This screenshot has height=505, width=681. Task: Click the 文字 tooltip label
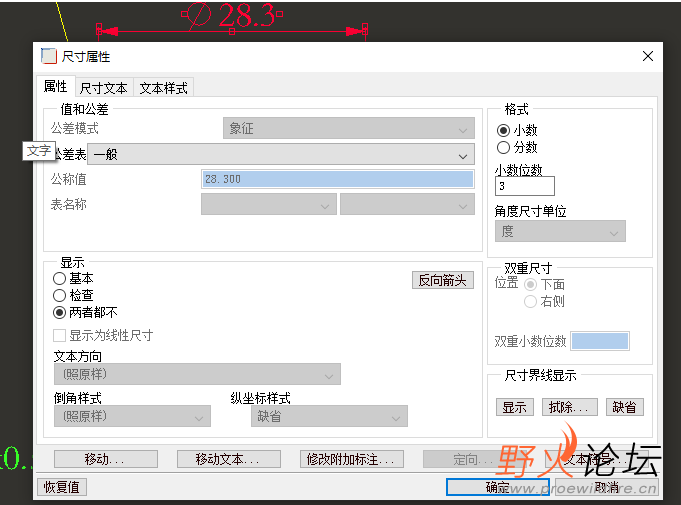[39, 151]
